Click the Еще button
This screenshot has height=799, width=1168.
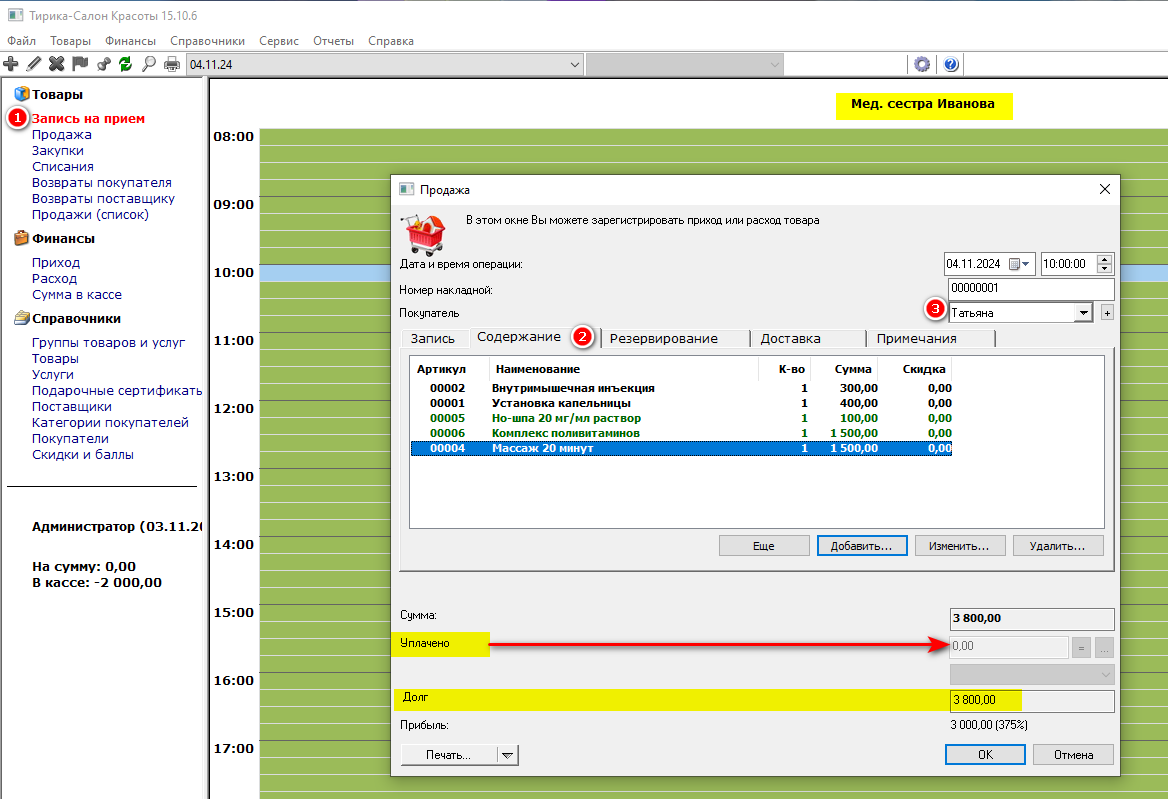pyautogui.click(x=764, y=546)
